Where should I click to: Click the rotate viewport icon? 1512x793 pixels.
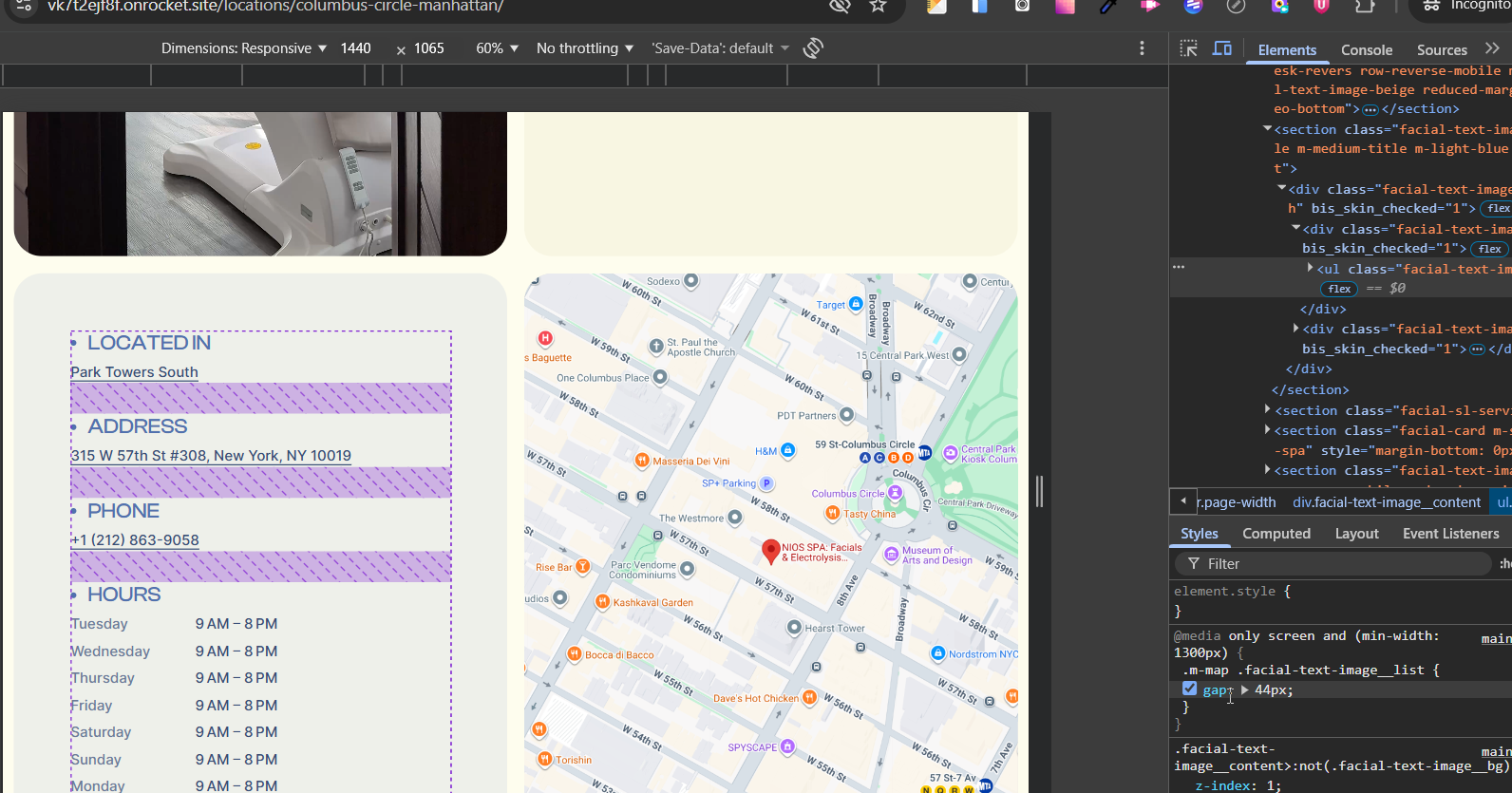click(x=813, y=48)
